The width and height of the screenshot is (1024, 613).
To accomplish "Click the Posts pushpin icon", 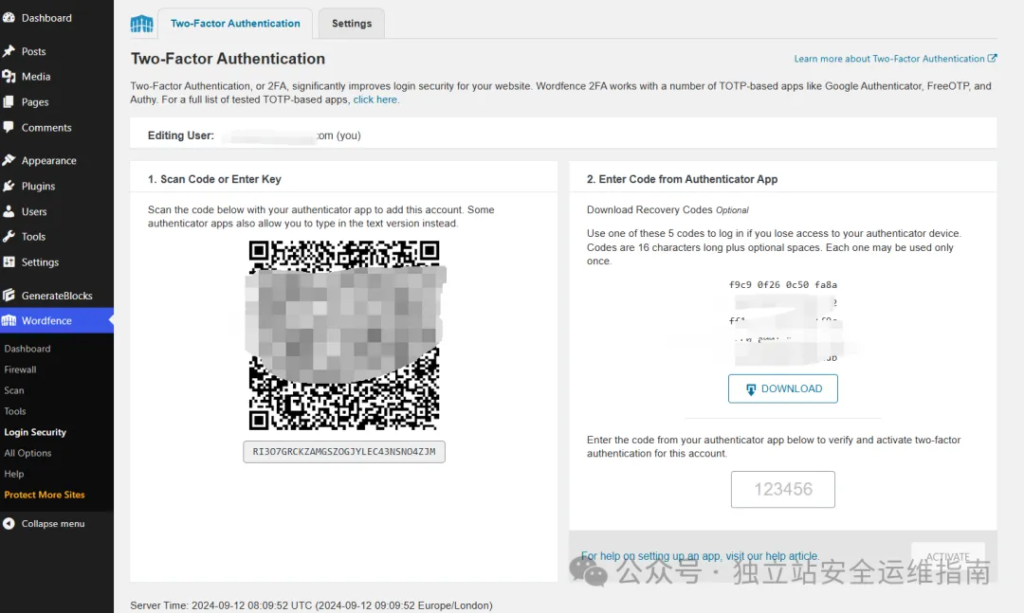I will [8, 51].
